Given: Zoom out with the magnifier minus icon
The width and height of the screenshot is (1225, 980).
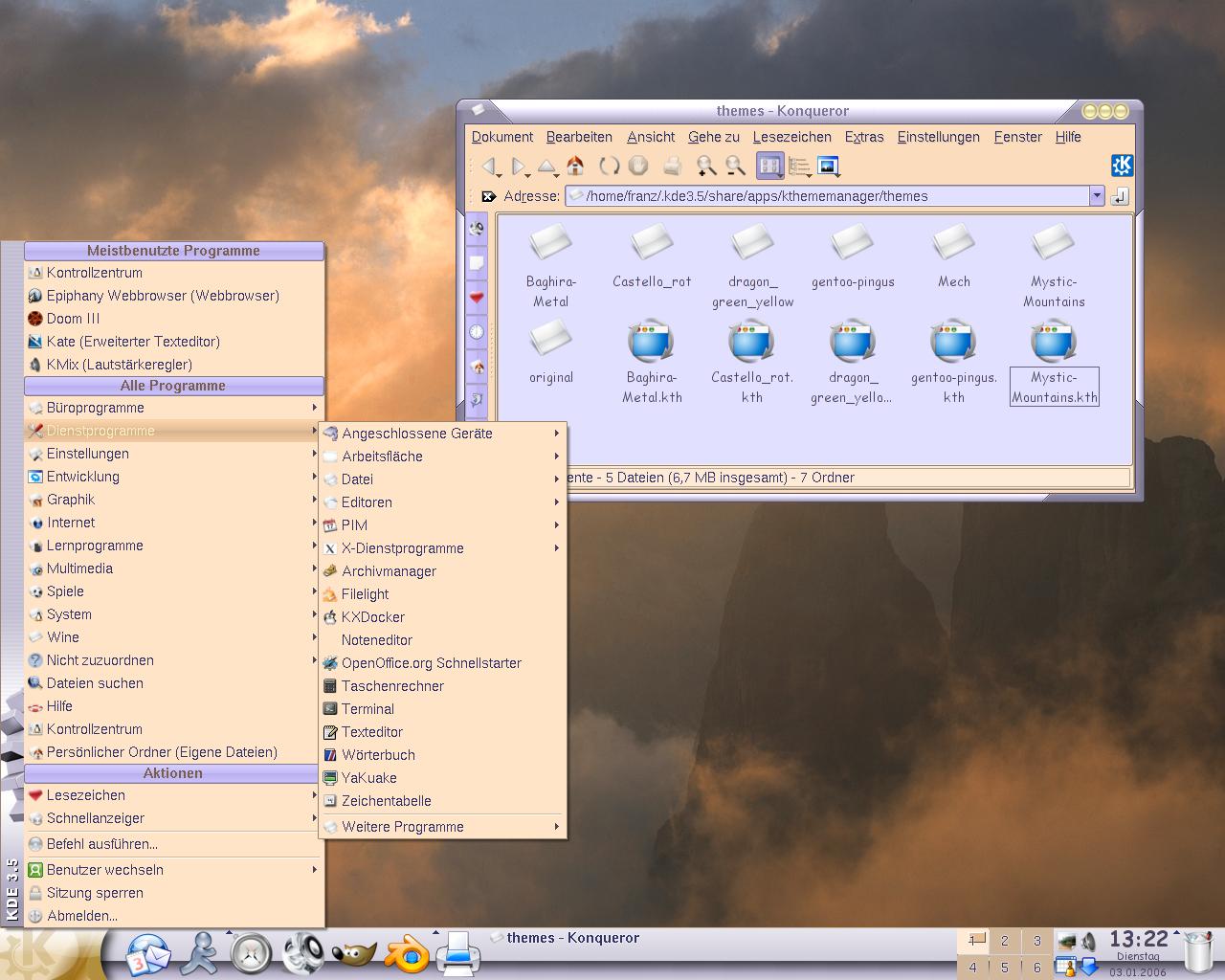Looking at the screenshot, I should coord(735,166).
